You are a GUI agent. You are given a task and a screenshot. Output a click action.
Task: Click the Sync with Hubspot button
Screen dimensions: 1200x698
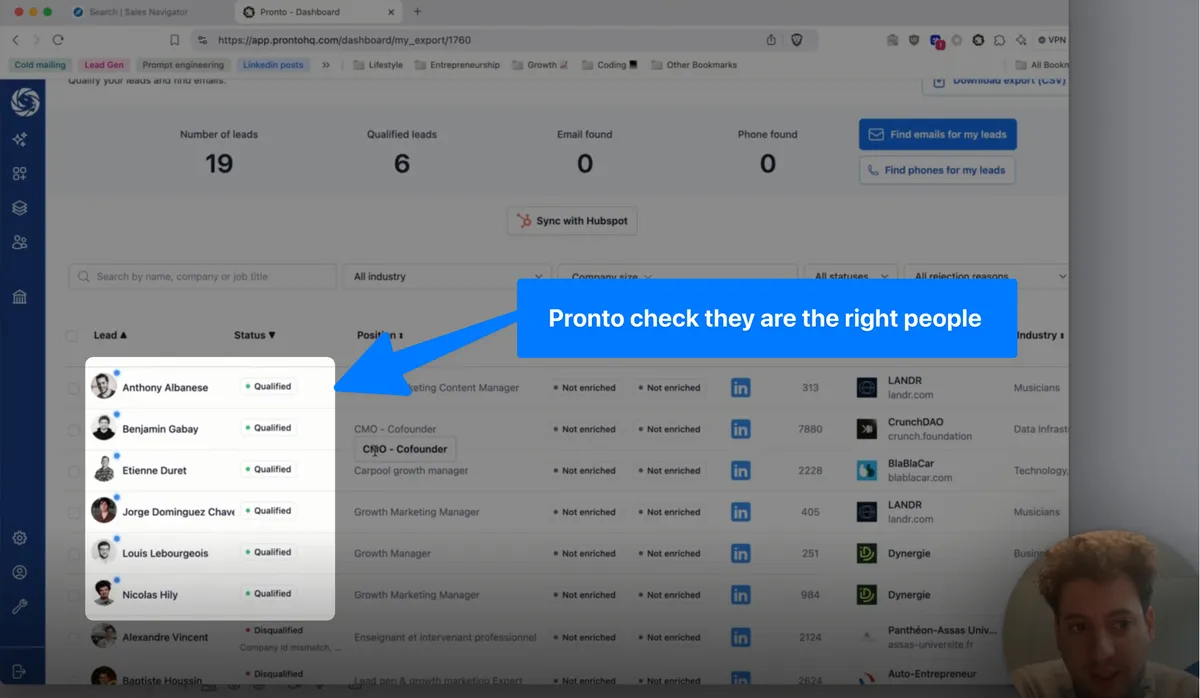click(x=572, y=221)
